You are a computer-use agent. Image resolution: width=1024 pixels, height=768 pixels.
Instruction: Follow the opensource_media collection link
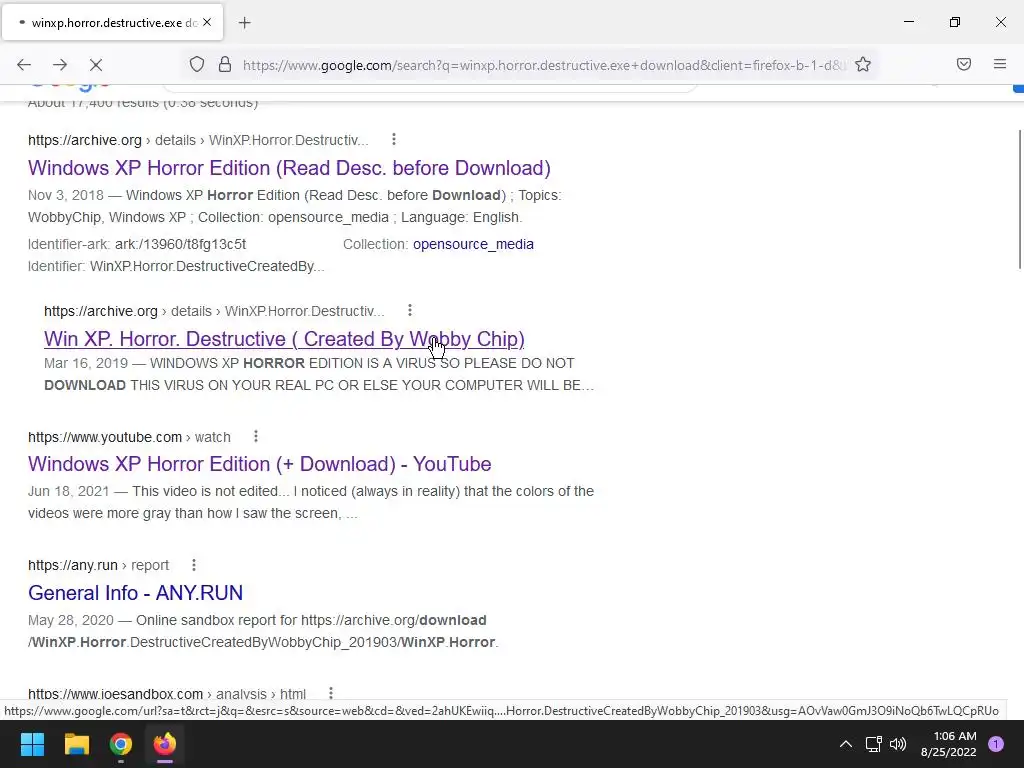coord(473,244)
